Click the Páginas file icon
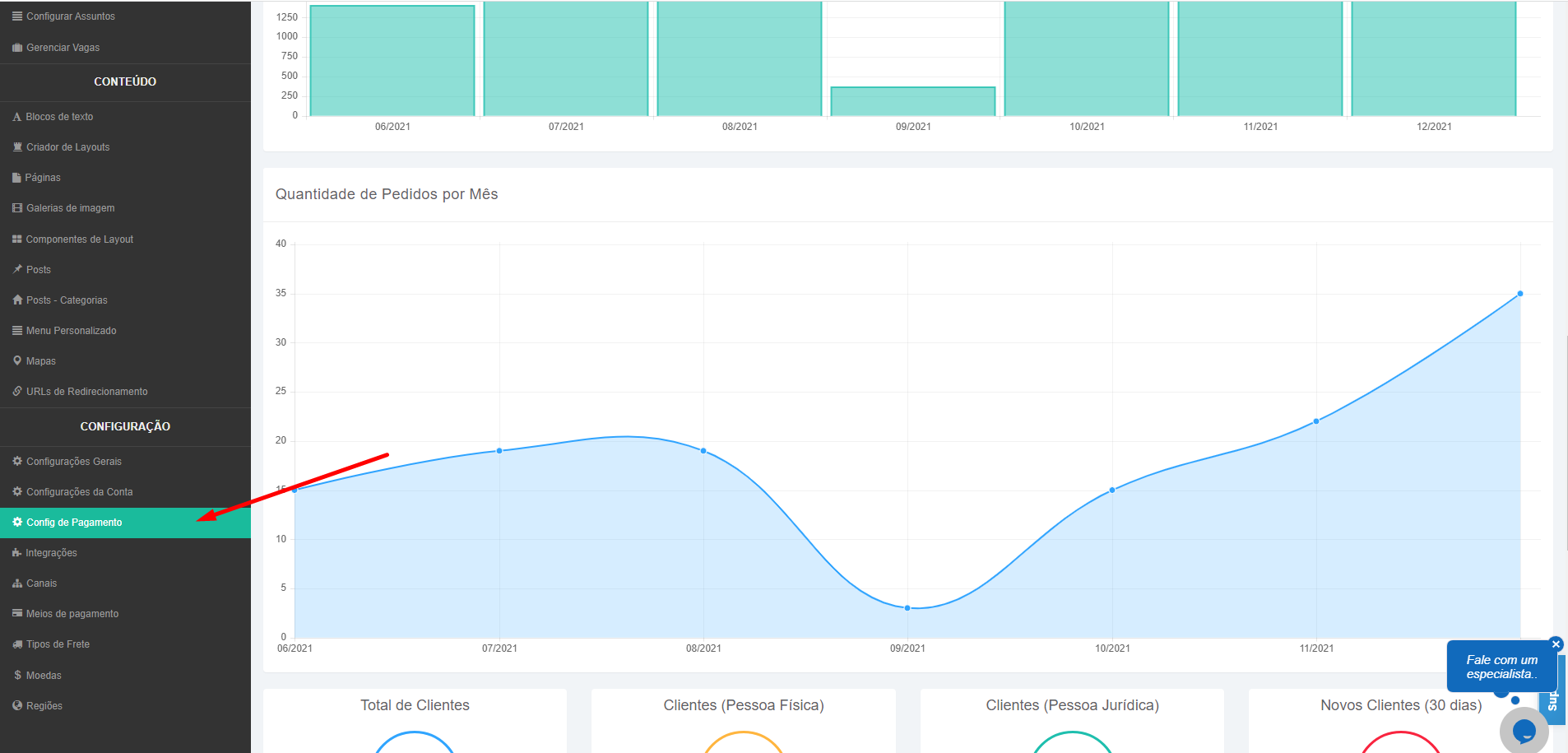Screen dimensions: 1568x753 pos(16,178)
